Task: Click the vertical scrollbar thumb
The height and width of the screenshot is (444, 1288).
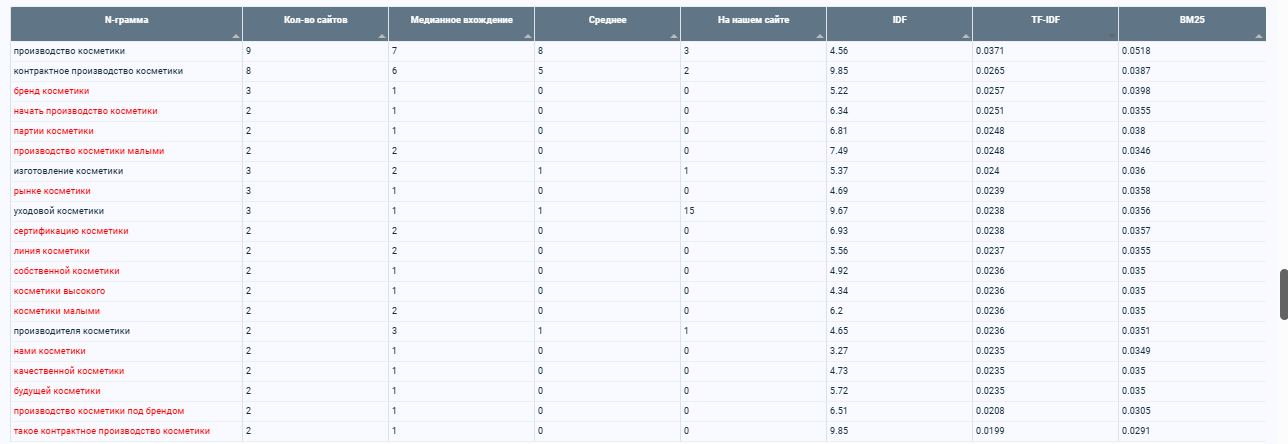Action: (x=1284, y=294)
